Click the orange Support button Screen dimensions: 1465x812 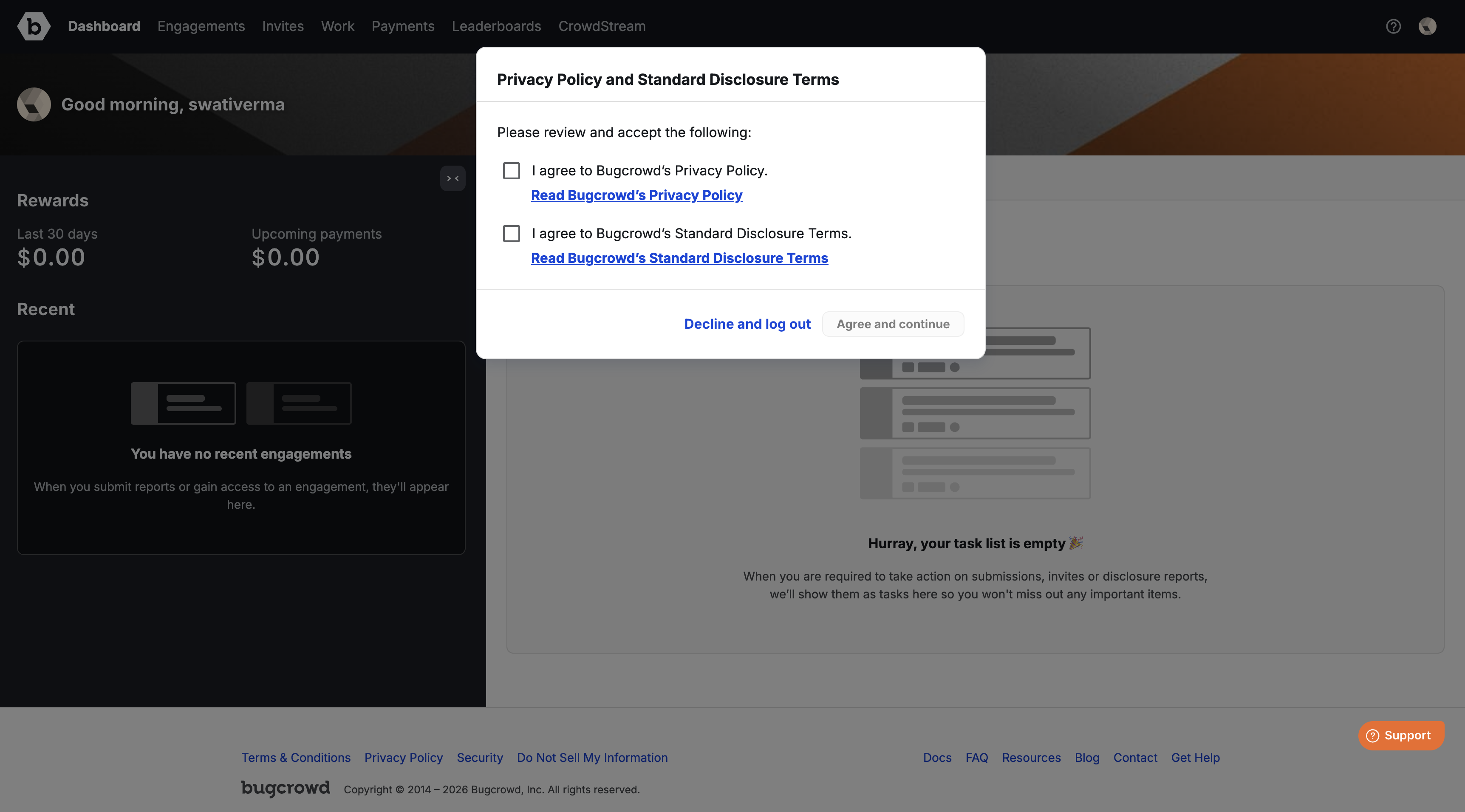pos(1401,735)
